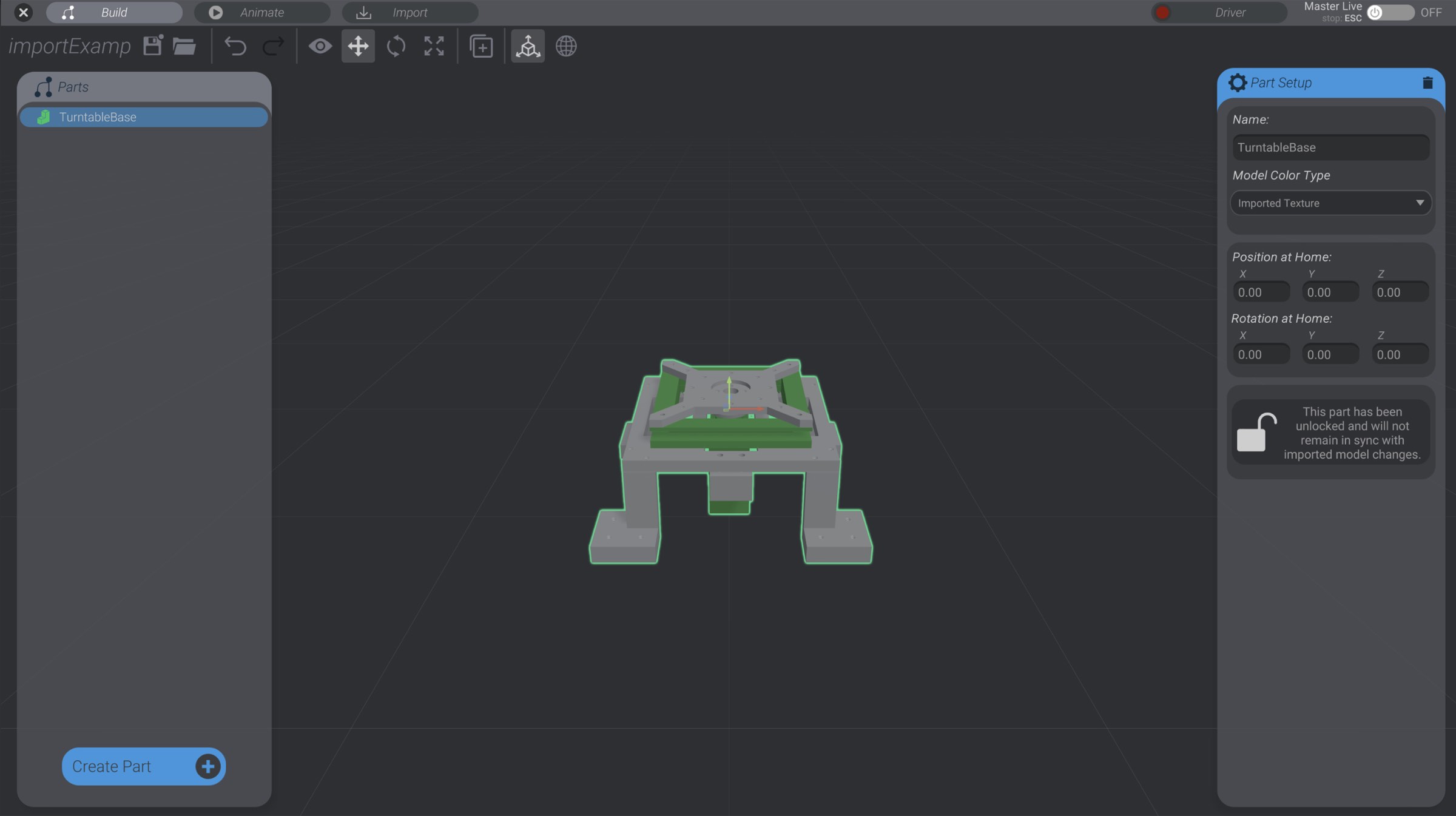Select the Rotate transform tool

pyautogui.click(x=396, y=46)
